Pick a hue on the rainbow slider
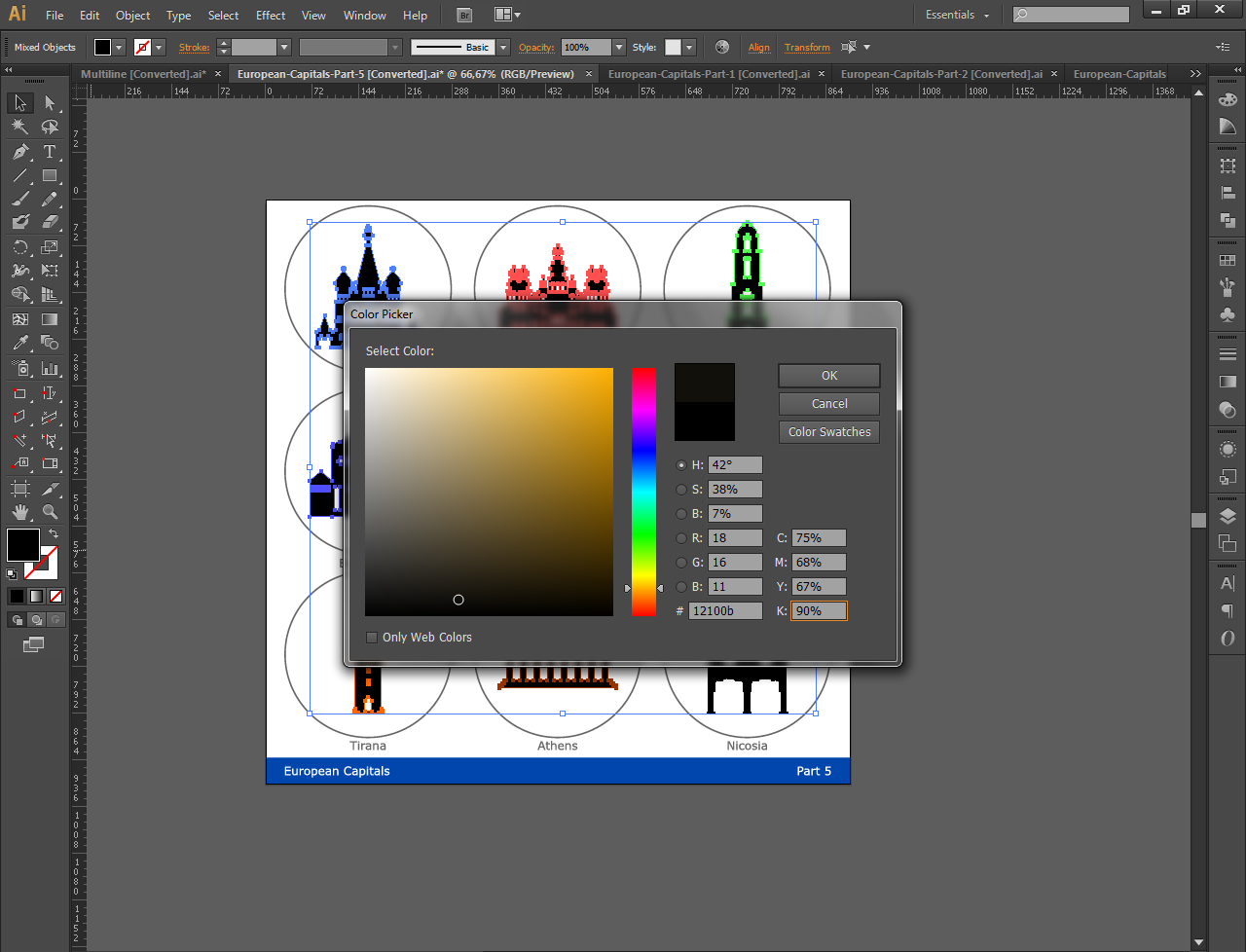 642,487
